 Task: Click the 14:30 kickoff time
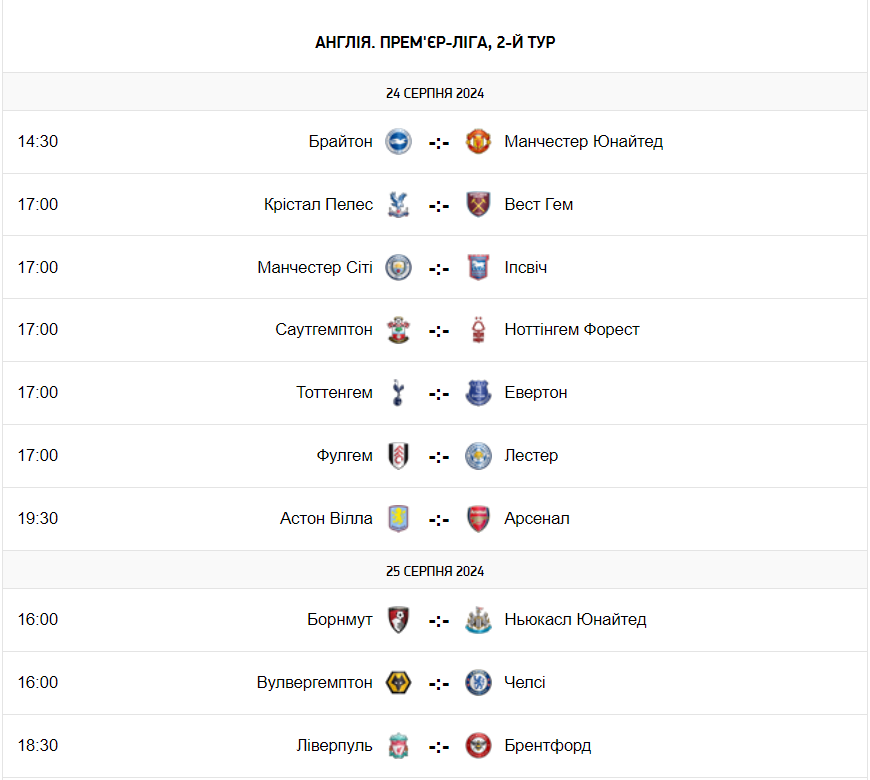click(x=38, y=141)
